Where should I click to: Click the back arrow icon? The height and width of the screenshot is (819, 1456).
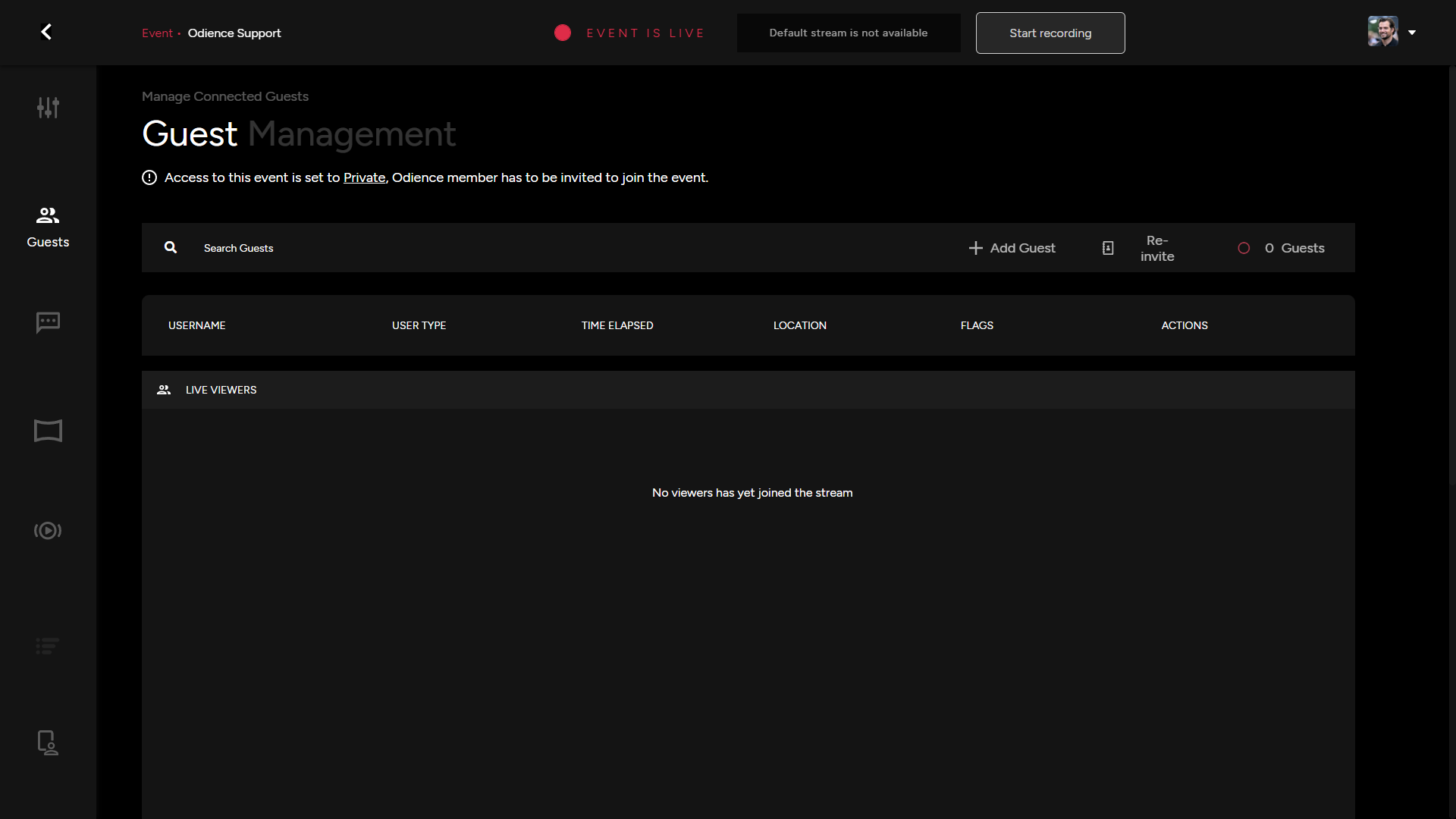(46, 32)
